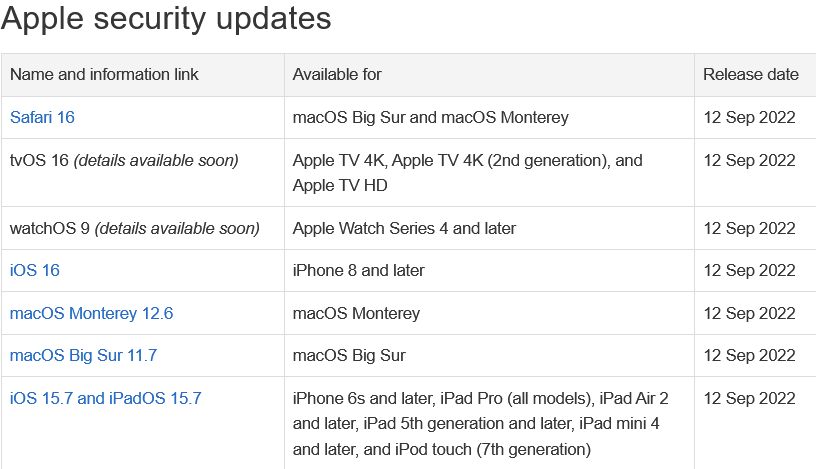The width and height of the screenshot is (816, 469).
Task: Open iOS 15.7 and iPadOS 15.7 link
Action: (106, 399)
